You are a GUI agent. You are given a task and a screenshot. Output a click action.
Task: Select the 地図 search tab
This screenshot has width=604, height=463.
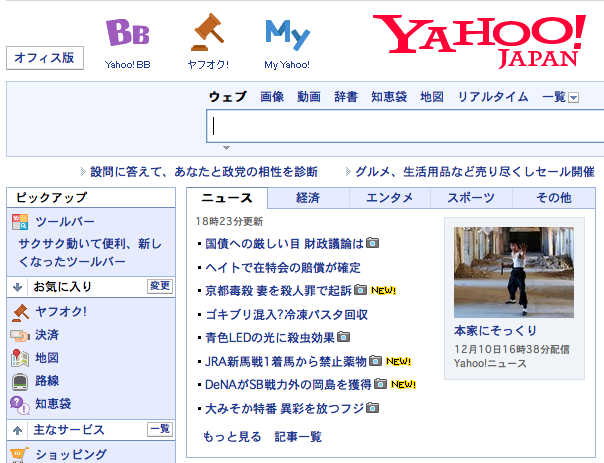tap(432, 97)
